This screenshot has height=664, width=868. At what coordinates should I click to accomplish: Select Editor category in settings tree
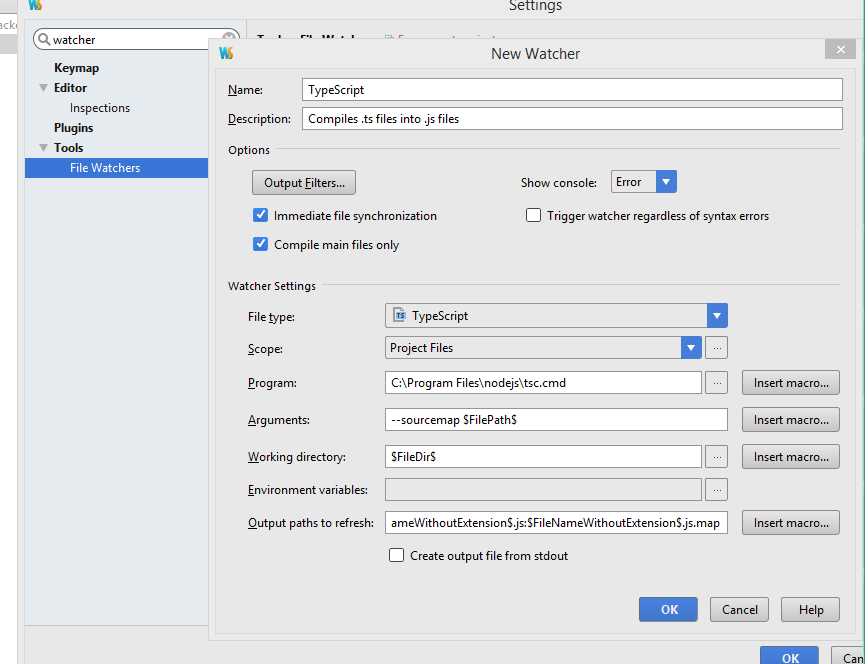tap(70, 88)
